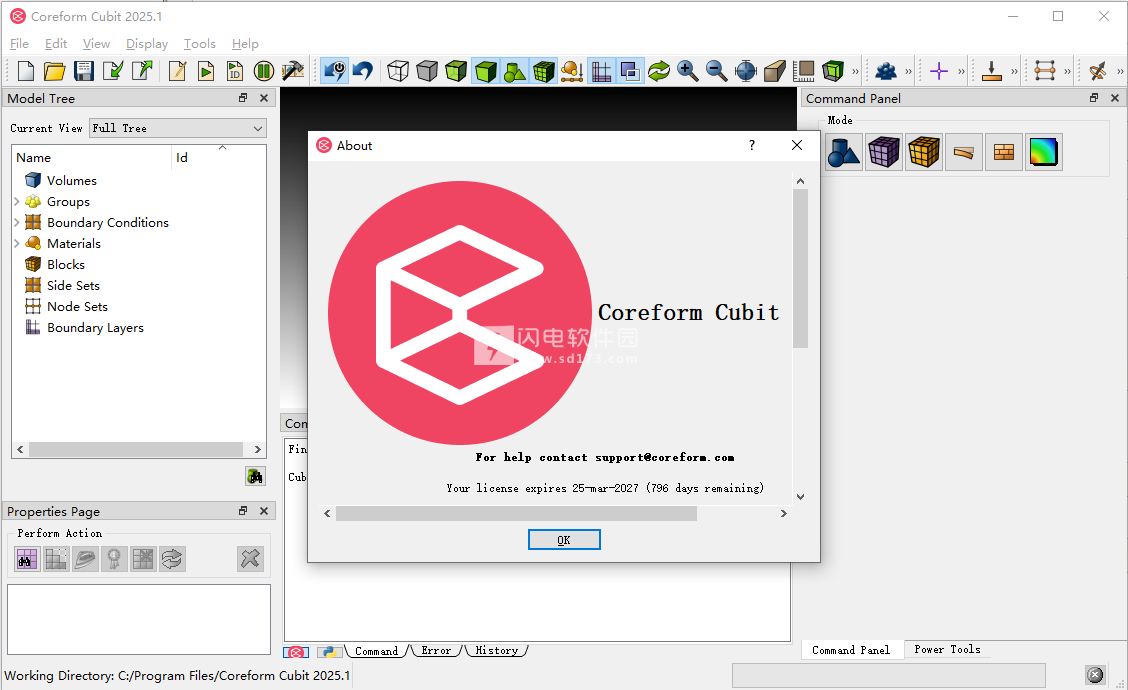Switch to the History tab
This screenshot has width=1128, height=690.
pos(496,650)
